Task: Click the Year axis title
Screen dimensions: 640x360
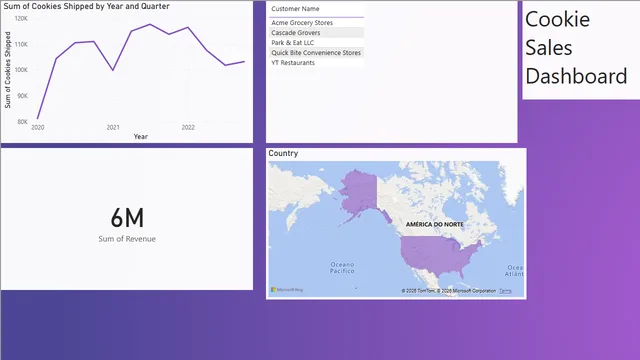Action: click(141, 137)
